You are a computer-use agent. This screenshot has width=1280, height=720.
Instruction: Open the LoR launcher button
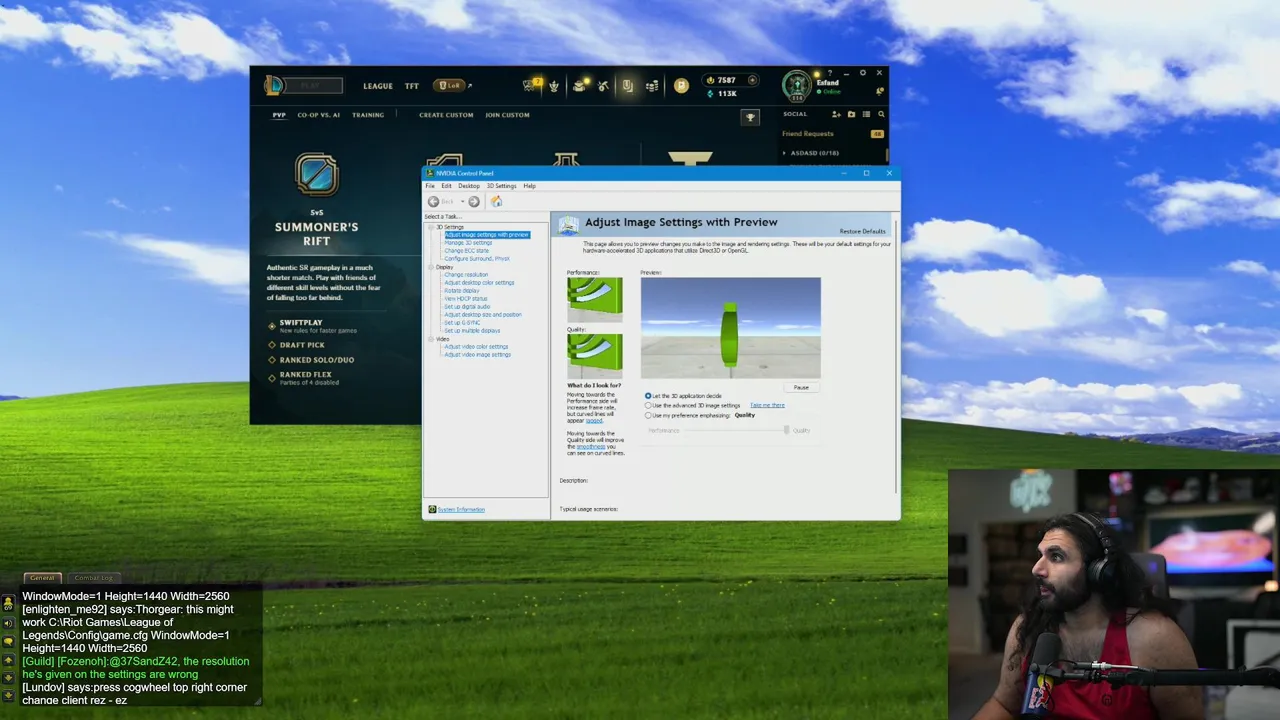pyautogui.click(x=450, y=86)
